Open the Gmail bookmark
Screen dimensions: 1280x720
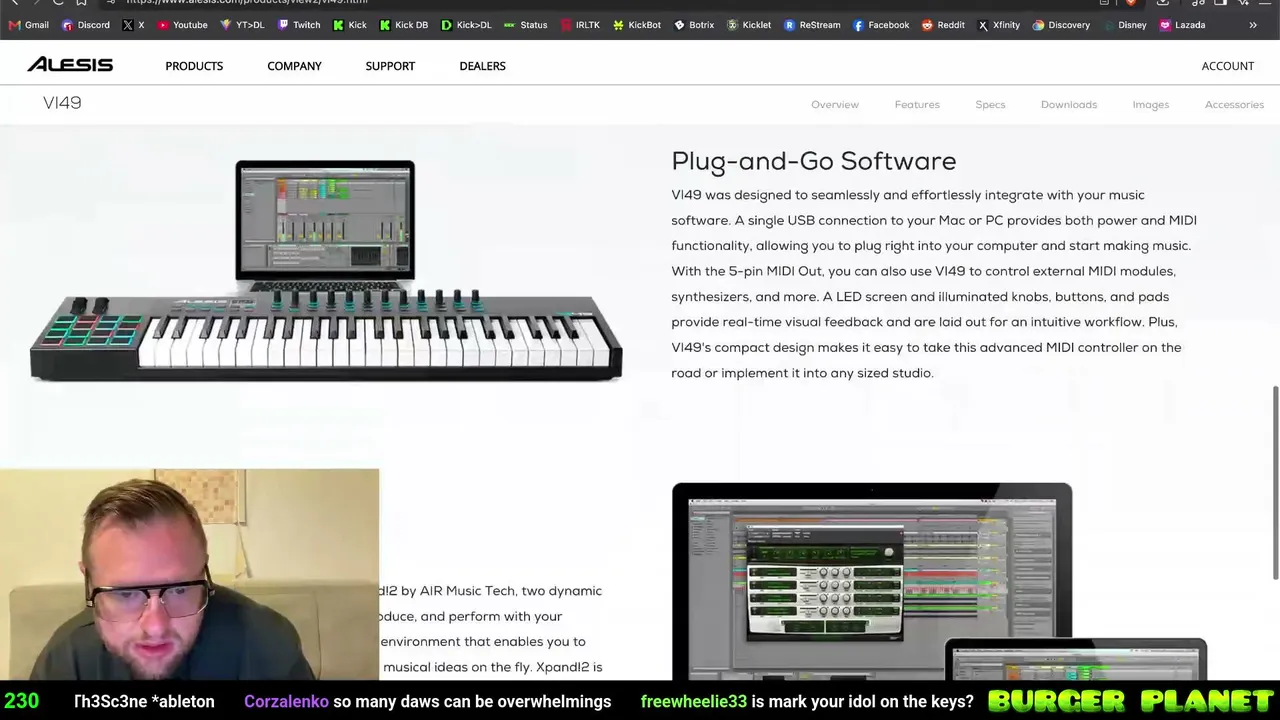tap(29, 25)
